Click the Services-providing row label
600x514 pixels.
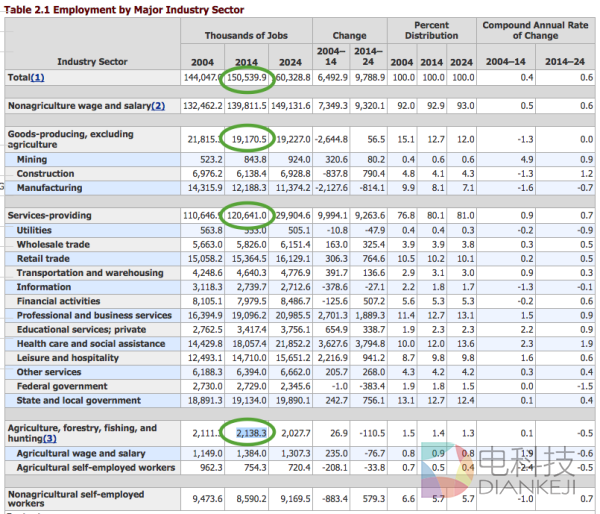(x=49, y=215)
